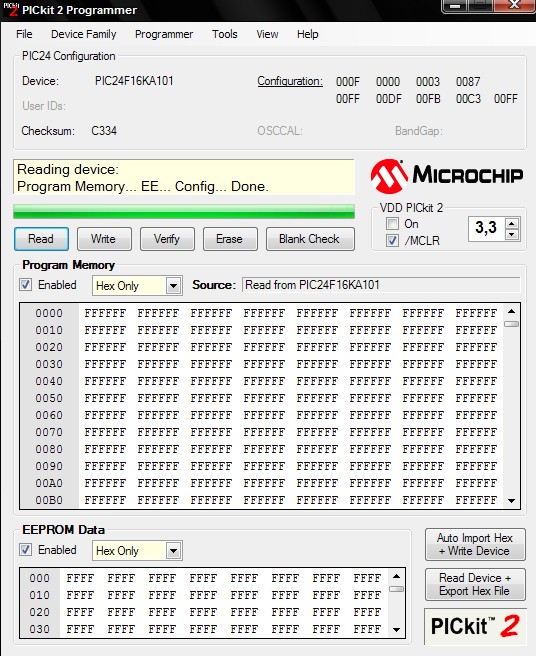Viewport: 536px width, 656px height.
Task: Click configuration word 00C3
Action: [x=468, y=99]
